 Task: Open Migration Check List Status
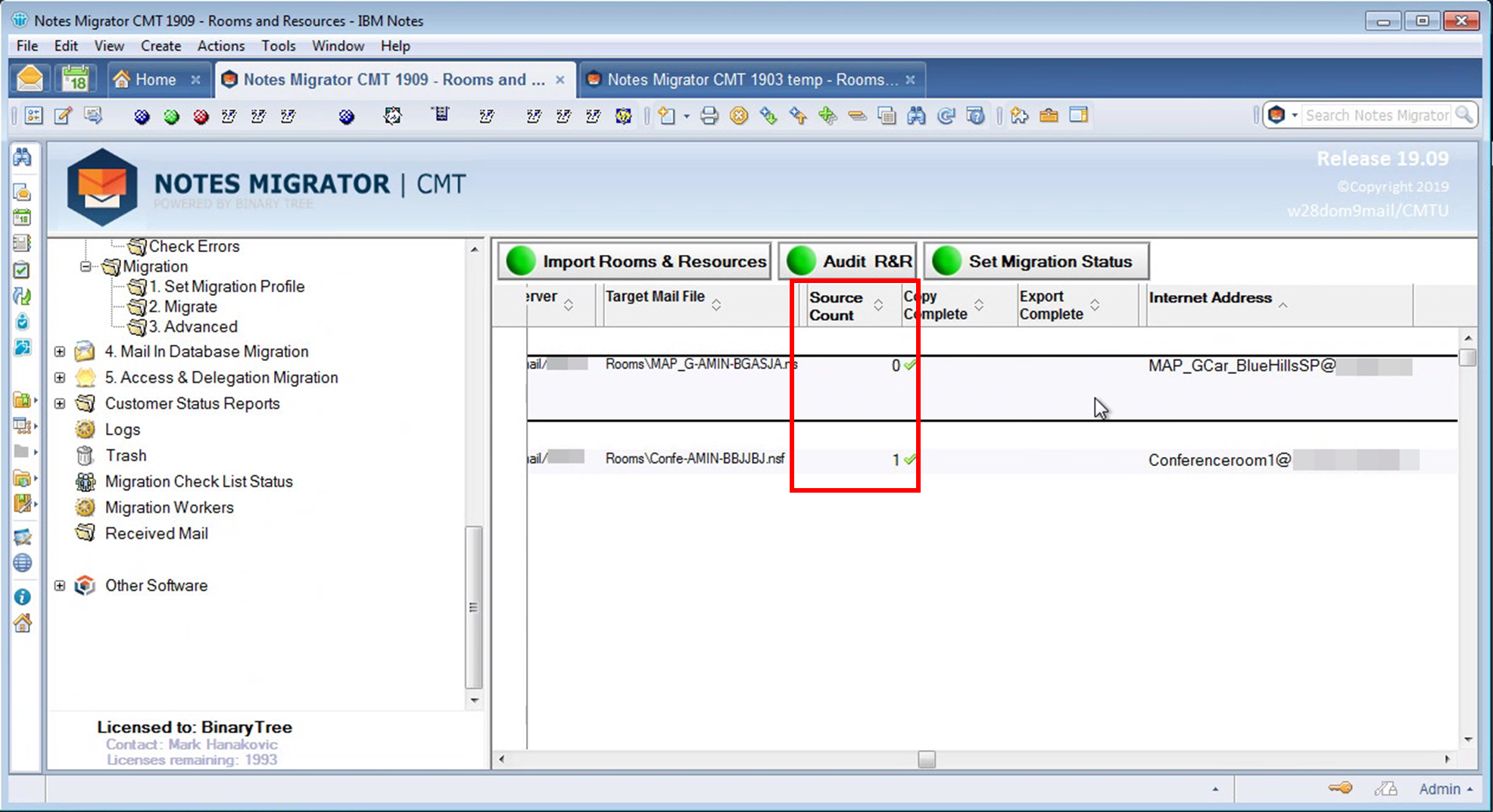pos(198,481)
